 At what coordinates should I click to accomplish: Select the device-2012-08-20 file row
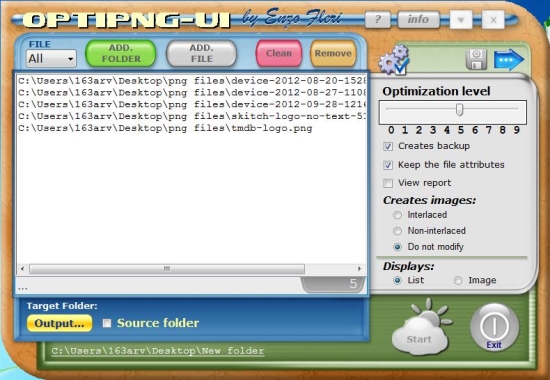pos(192,81)
